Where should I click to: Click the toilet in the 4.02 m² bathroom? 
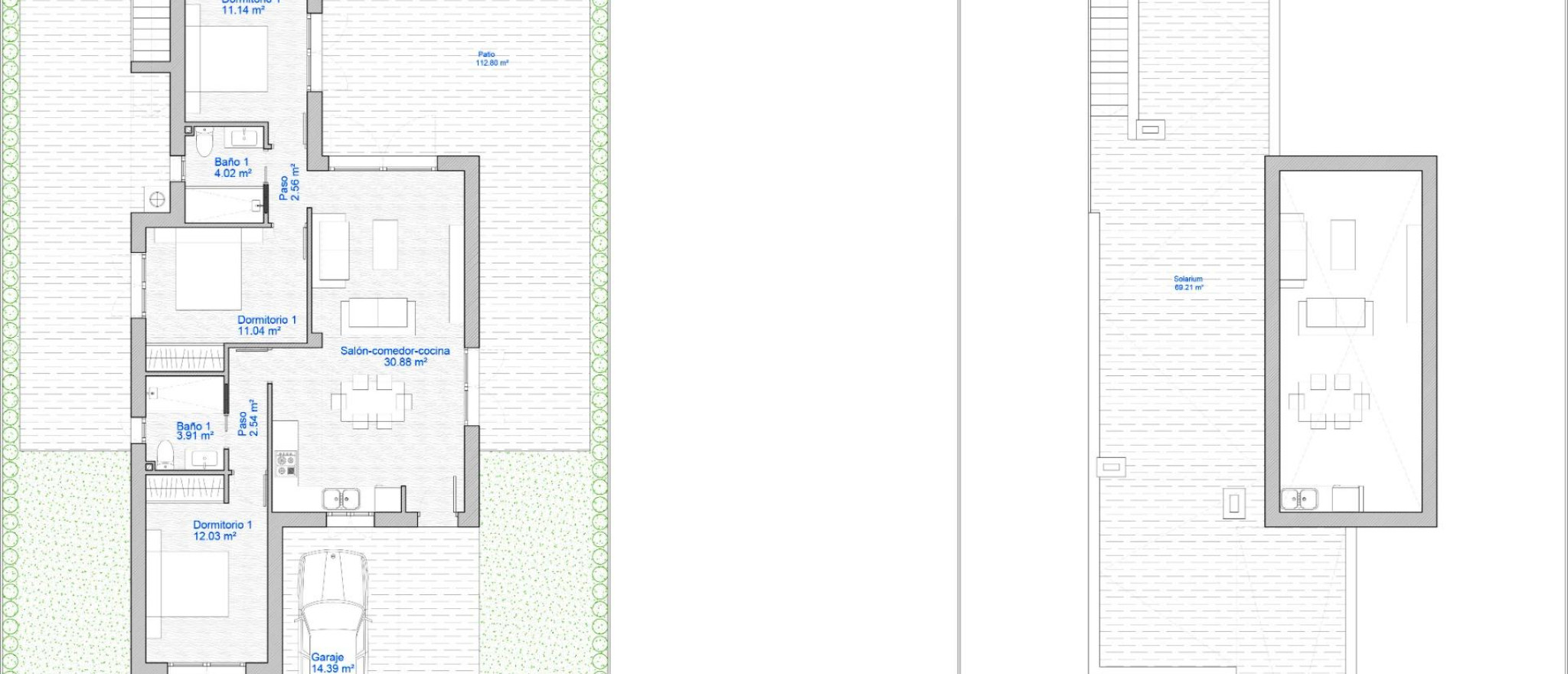[204, 142]
